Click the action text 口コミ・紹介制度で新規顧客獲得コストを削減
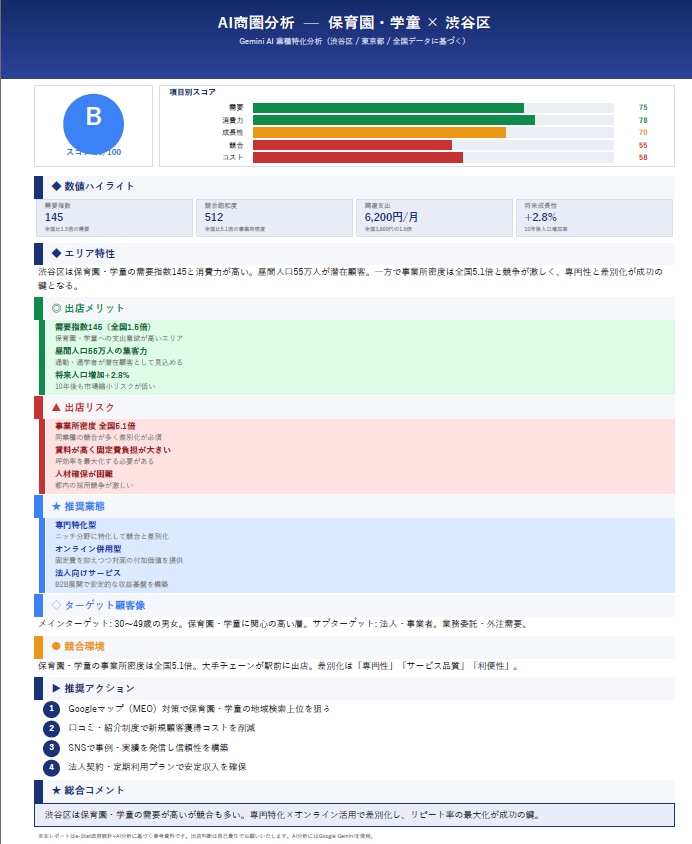Image resolution: width=692 pixels, height=844 pixels. (161, 728)
